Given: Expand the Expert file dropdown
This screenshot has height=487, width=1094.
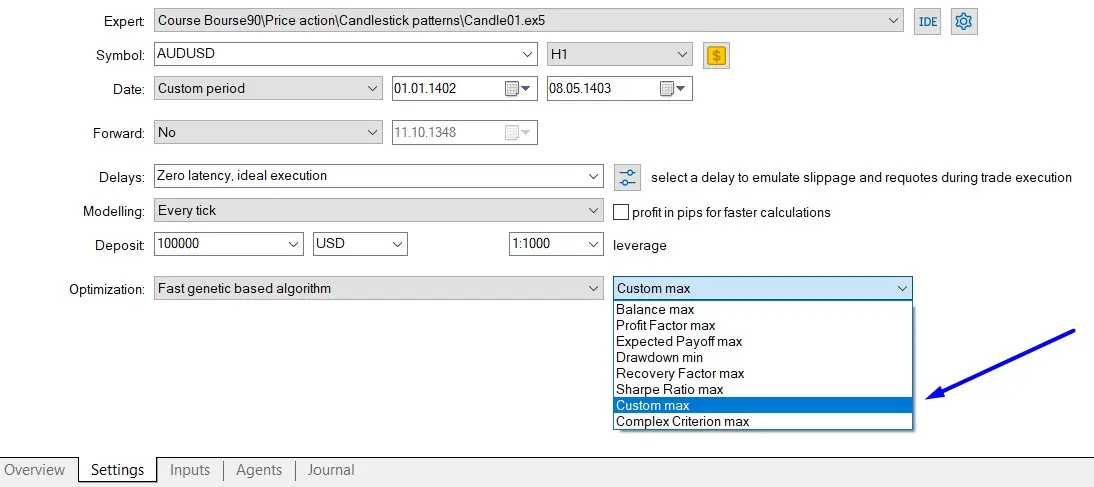Looking at the screenshot, I should 893,21.
